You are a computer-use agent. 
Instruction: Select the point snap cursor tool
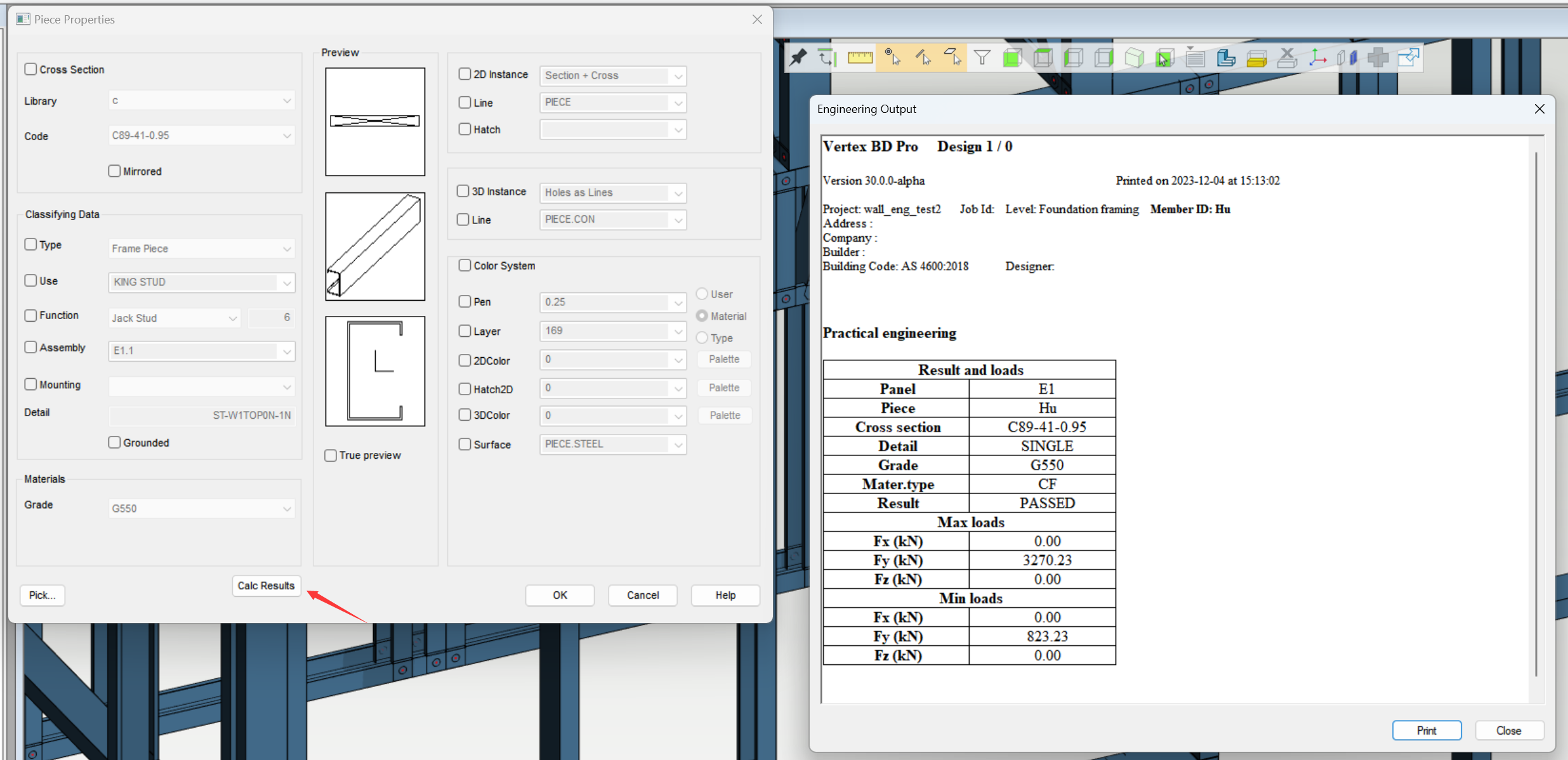893,57
